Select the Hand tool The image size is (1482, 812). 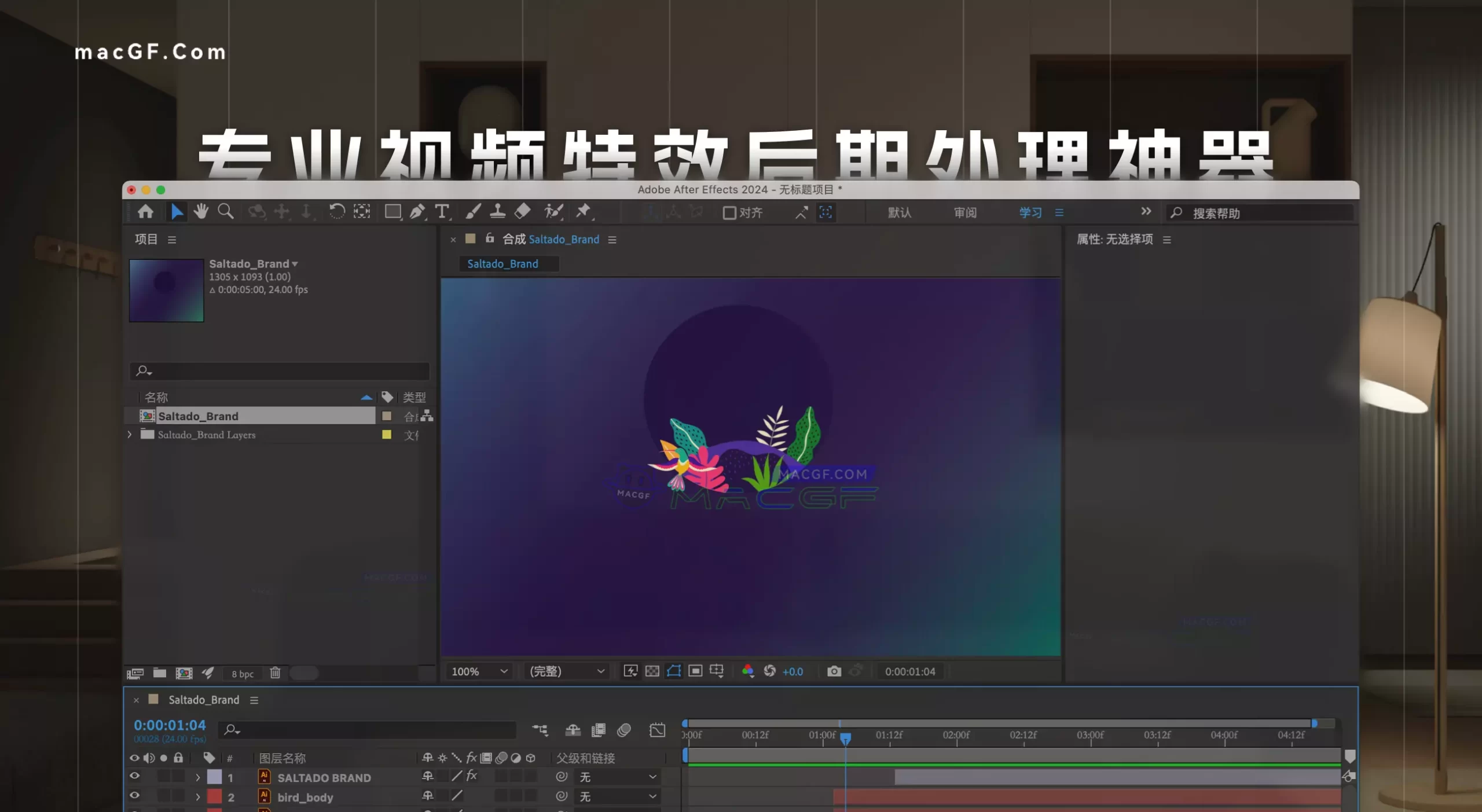(201, 212)
